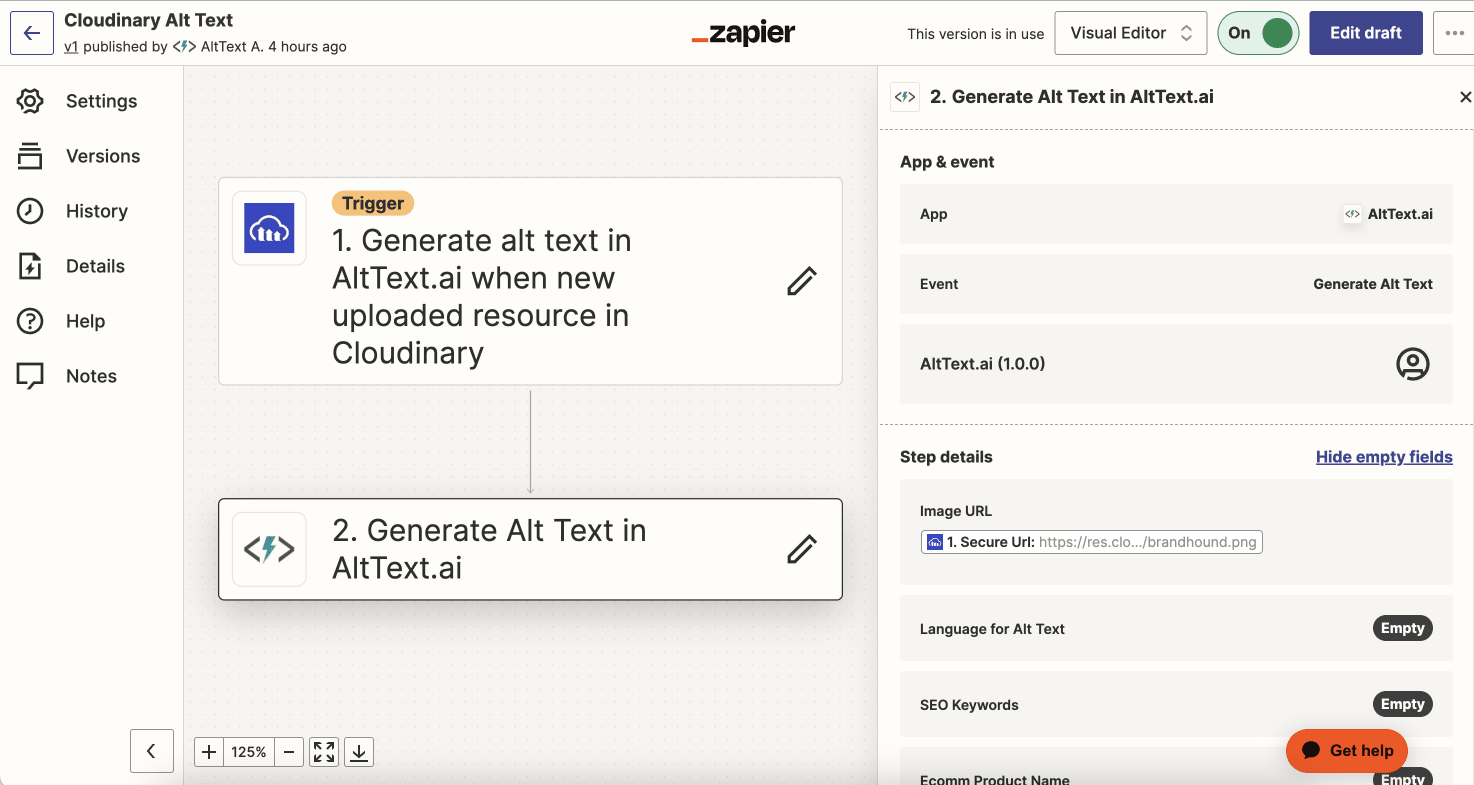Click the AltText.ai app icon in step 2
Screen dimensions: 1474x785
coord(269,549)
